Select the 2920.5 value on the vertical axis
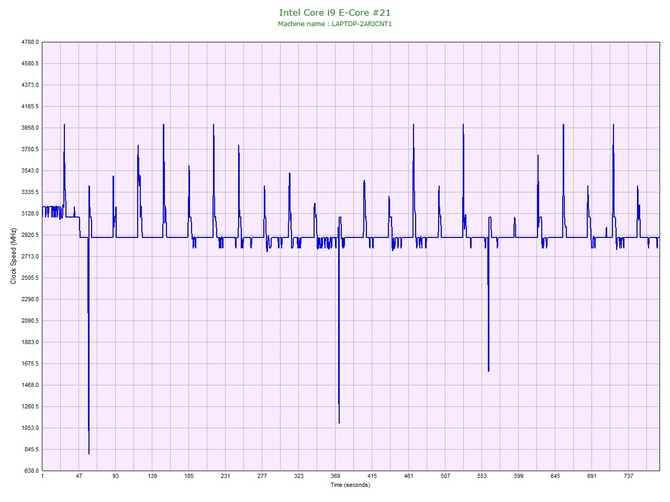 (x=30, y=235)
